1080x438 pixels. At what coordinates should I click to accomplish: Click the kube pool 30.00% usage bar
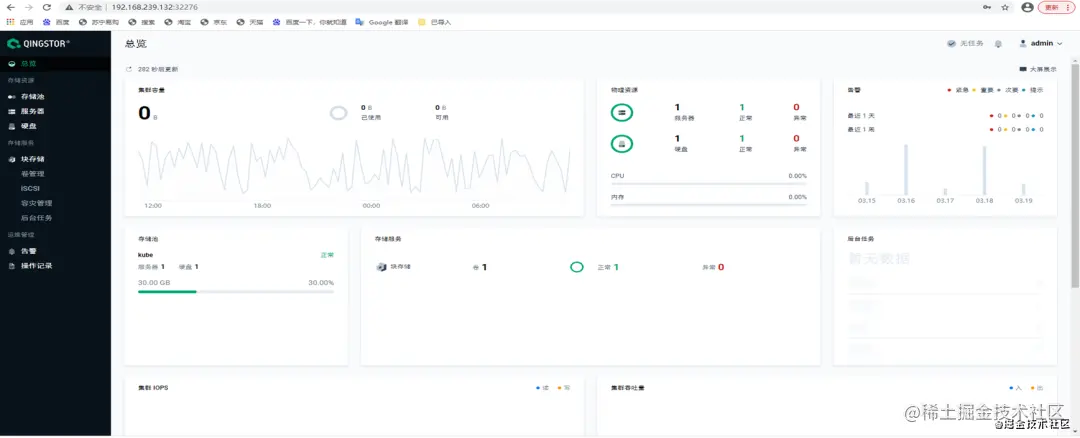(236, 292)
